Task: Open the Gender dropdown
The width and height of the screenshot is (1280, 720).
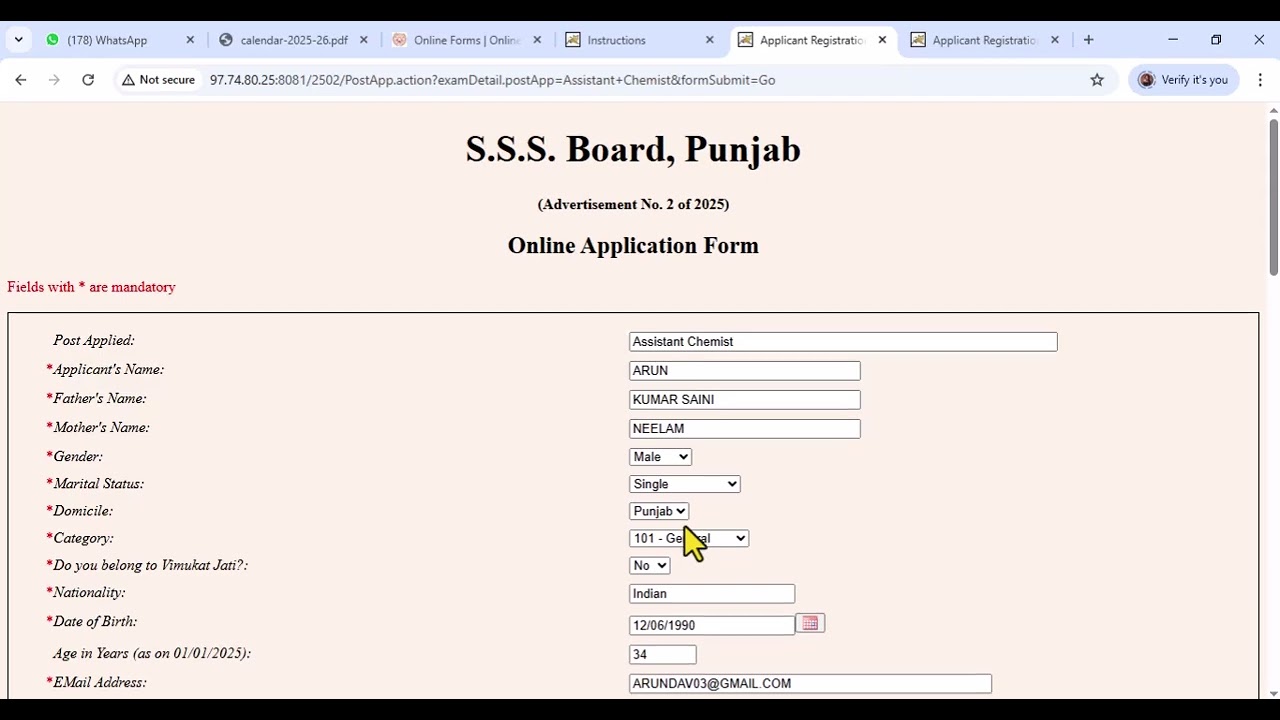Action: coord(660,457)
